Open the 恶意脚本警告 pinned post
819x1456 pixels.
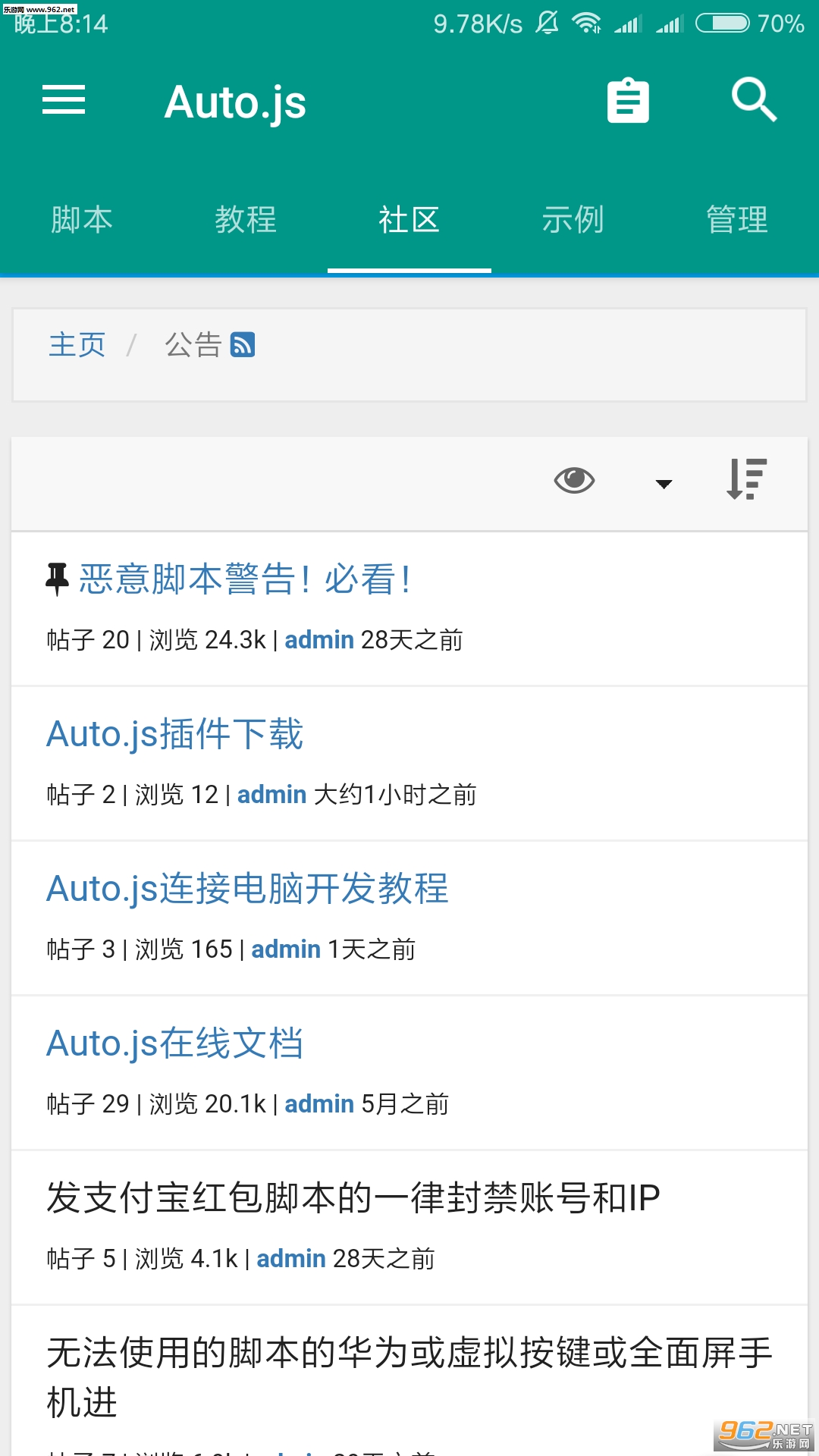pyautogui.click(x=246, y=579)
